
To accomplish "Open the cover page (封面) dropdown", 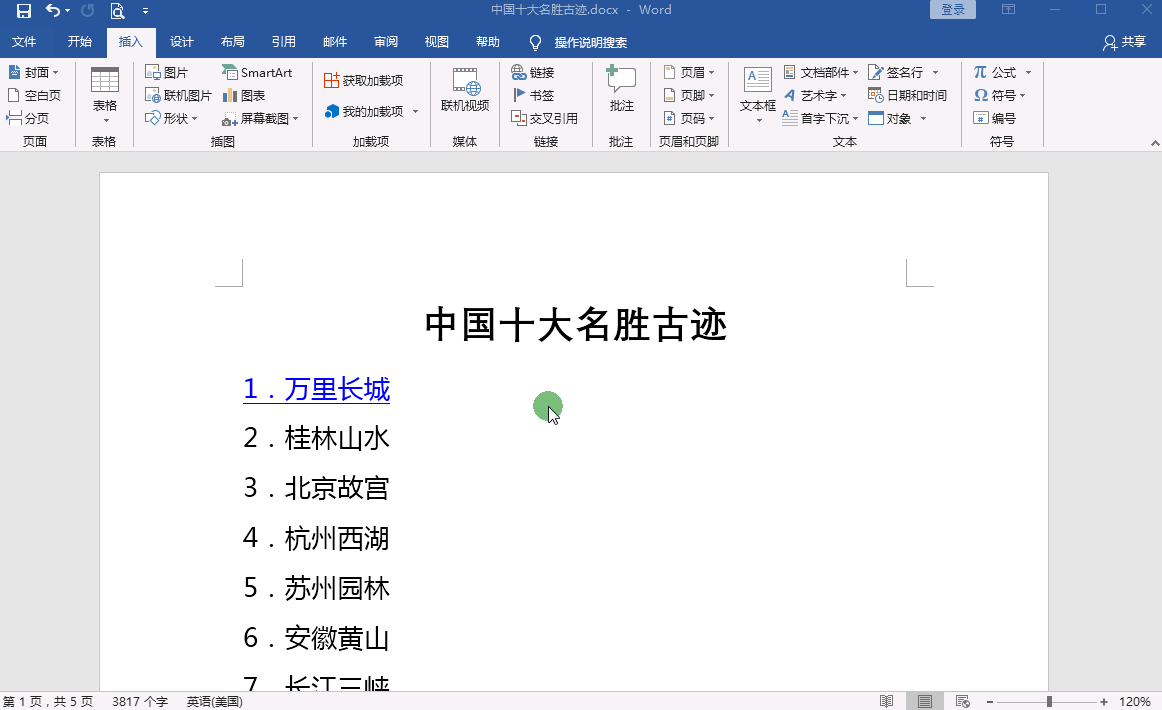I will [x=33, y=73].
